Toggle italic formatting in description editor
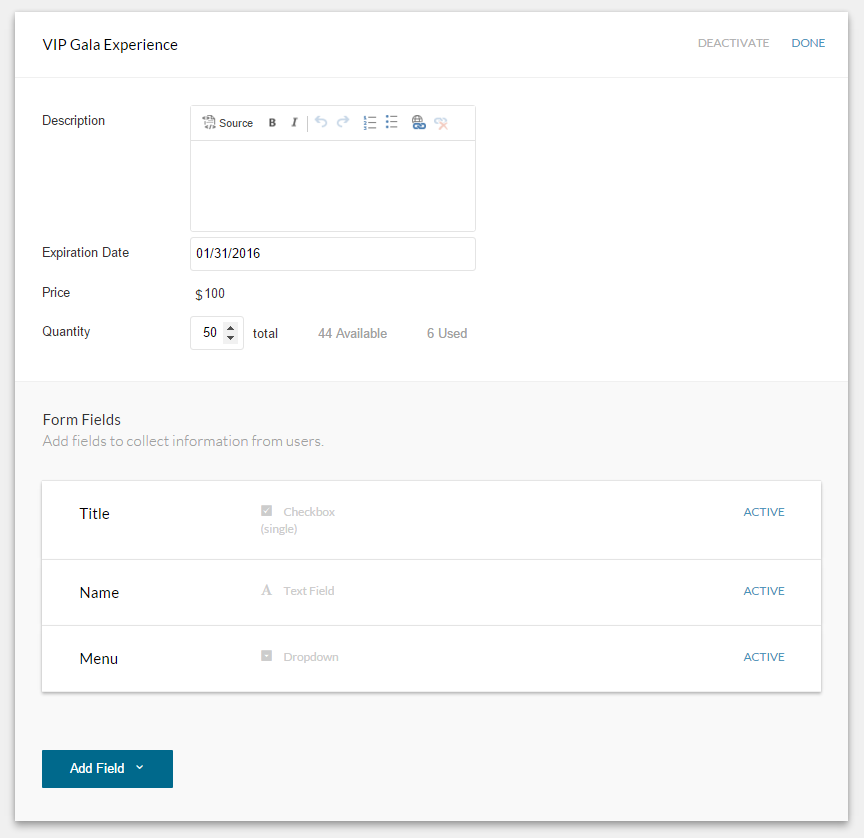The width and height of the screenshot is (864, 838). tap(294, 123)
